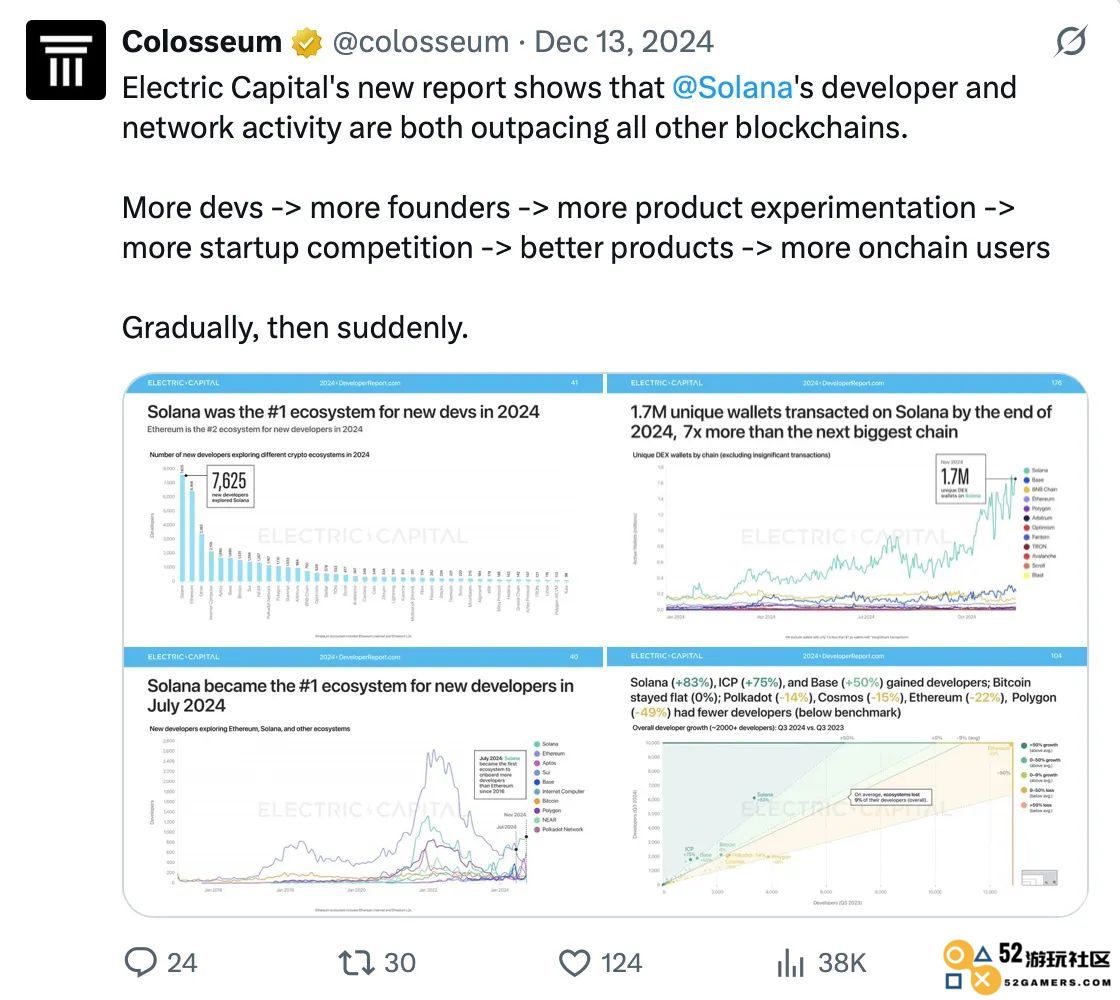The height and width of the screenshot is (1000, 1120).
Task: Open the new devs bar chart image
Action: (364, 508)
